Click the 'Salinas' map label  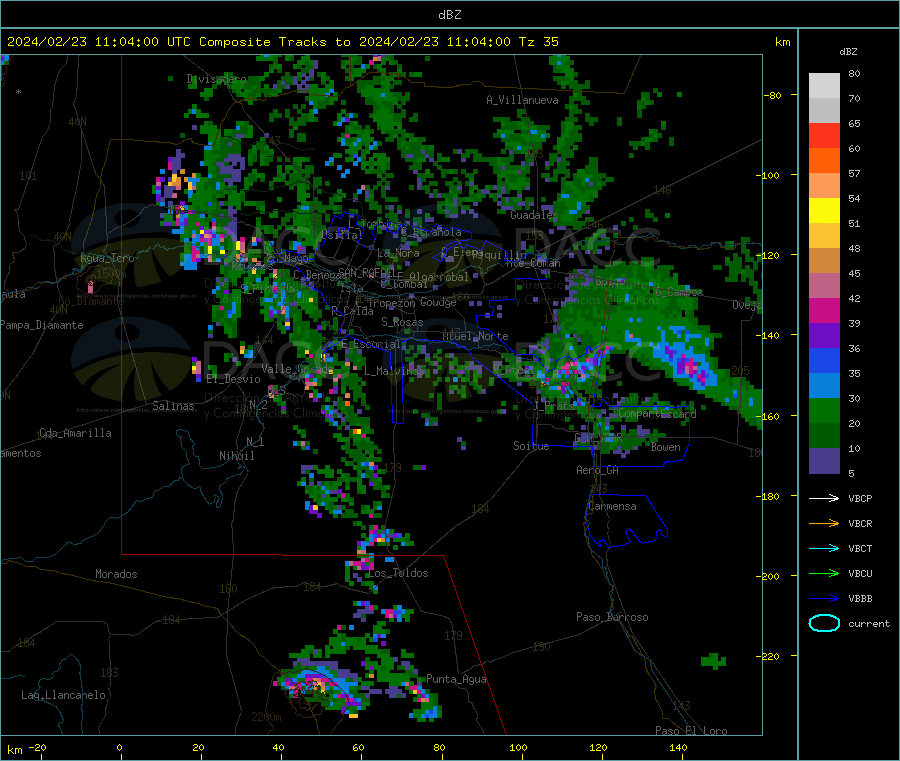[x=173, y=406]
